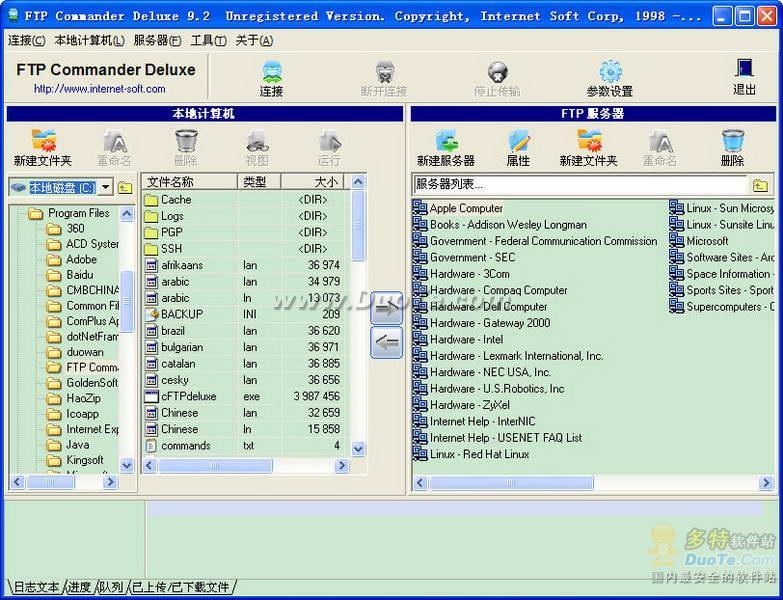This screenshot has height=600, width=783.
Task: Click the 运行 run icon
Action: [329, 148]
